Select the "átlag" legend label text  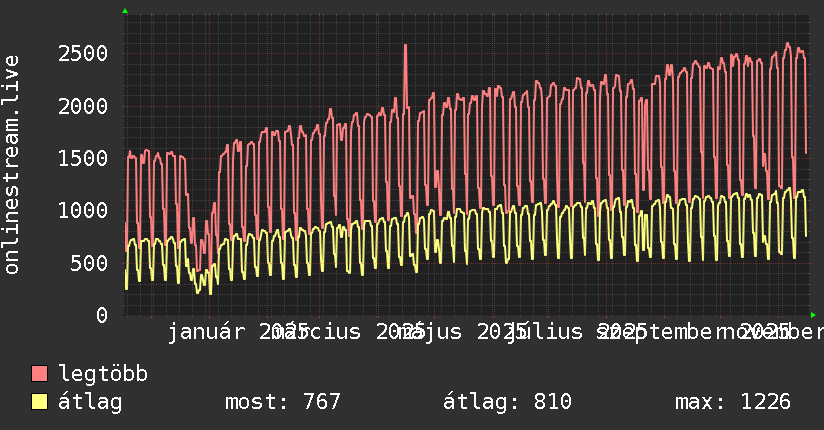(91, 402)
